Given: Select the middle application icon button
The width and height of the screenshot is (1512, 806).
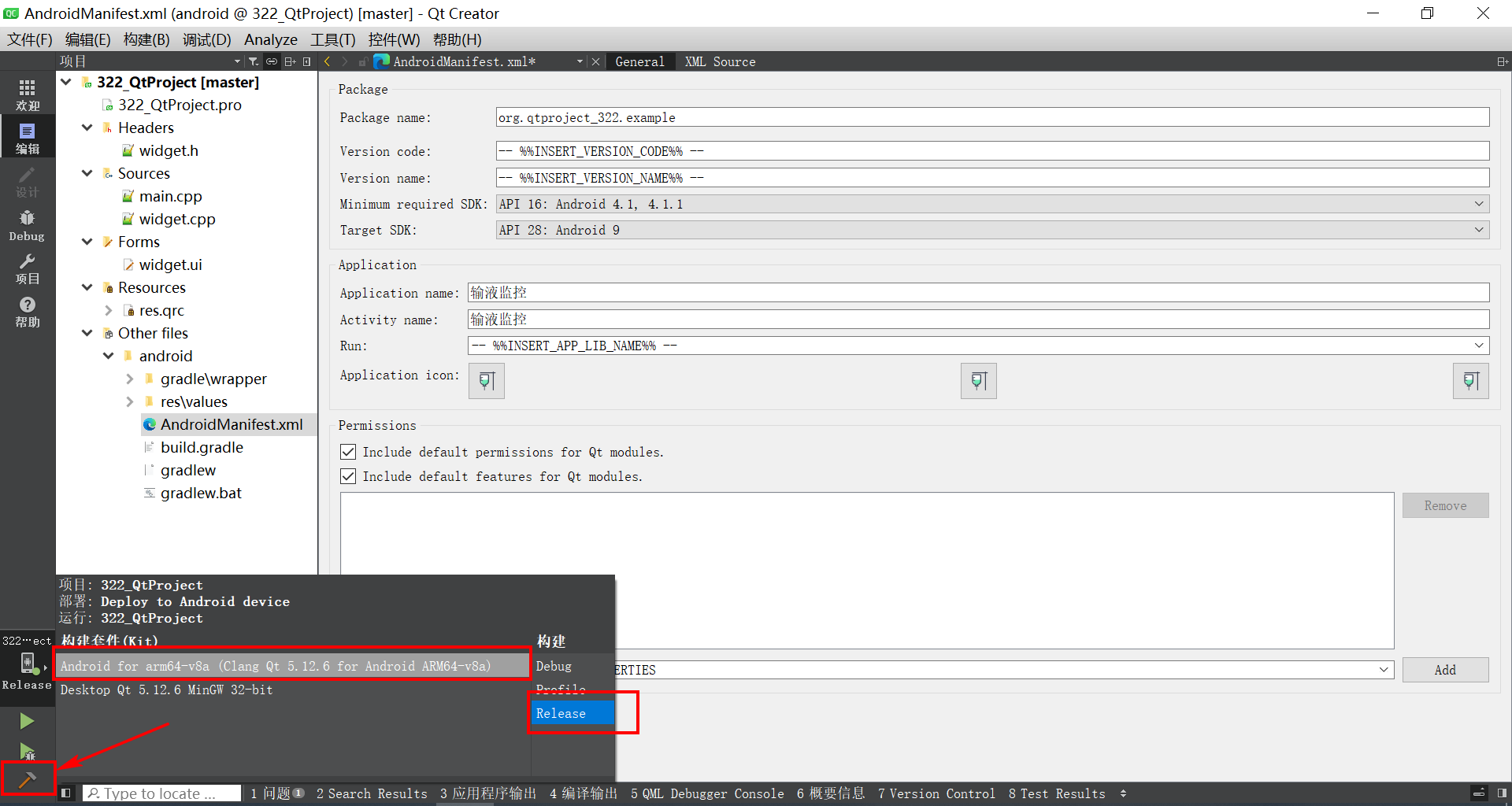Looking at the screenshot, I should pyautogui.click(x=979, y=381).
